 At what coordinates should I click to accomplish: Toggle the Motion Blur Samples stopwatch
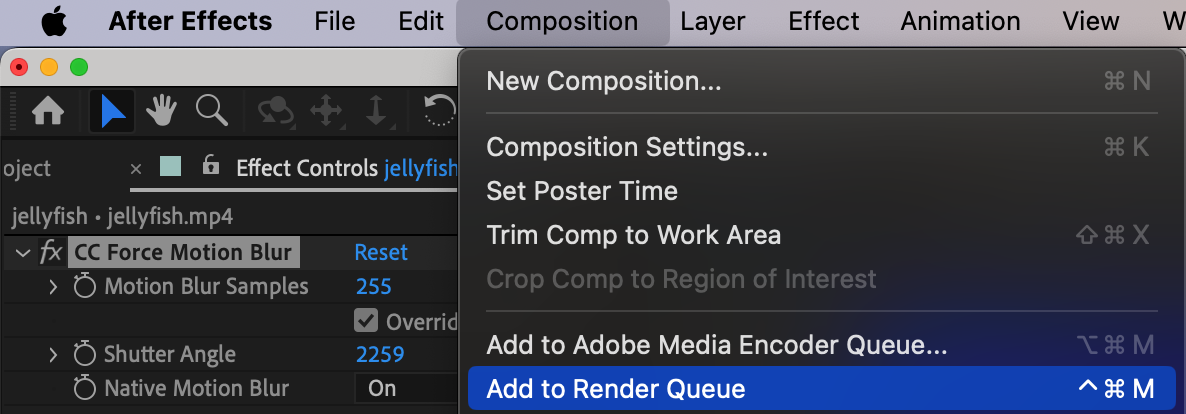(x=85, y=287)
